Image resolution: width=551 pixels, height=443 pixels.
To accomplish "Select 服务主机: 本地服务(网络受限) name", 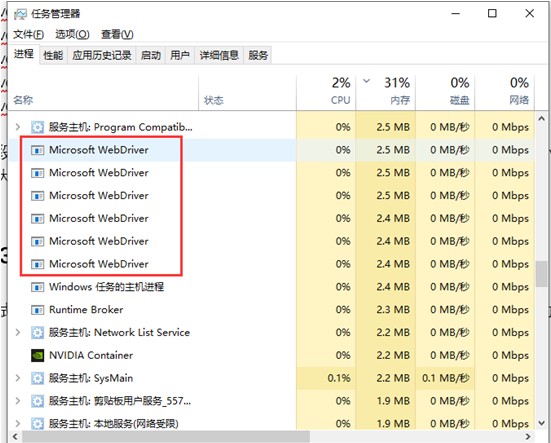I will click(x=114, y=424).
